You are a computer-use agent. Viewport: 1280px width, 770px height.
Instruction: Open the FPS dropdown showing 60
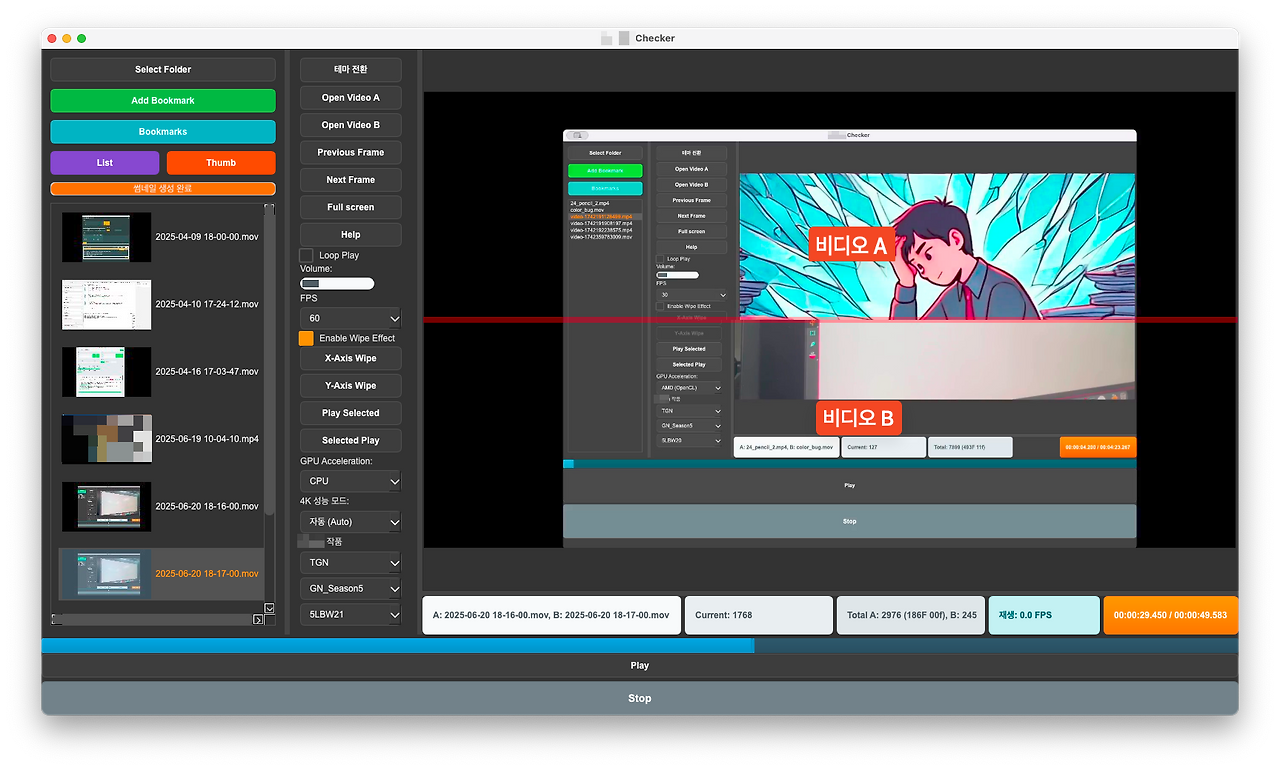click(350, 318)
